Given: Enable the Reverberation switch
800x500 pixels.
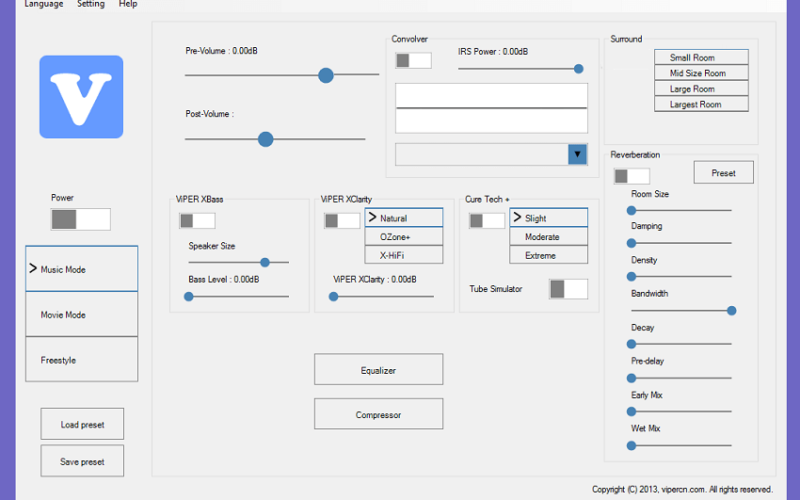Looking at the screenshot, I should coord(632,177).
